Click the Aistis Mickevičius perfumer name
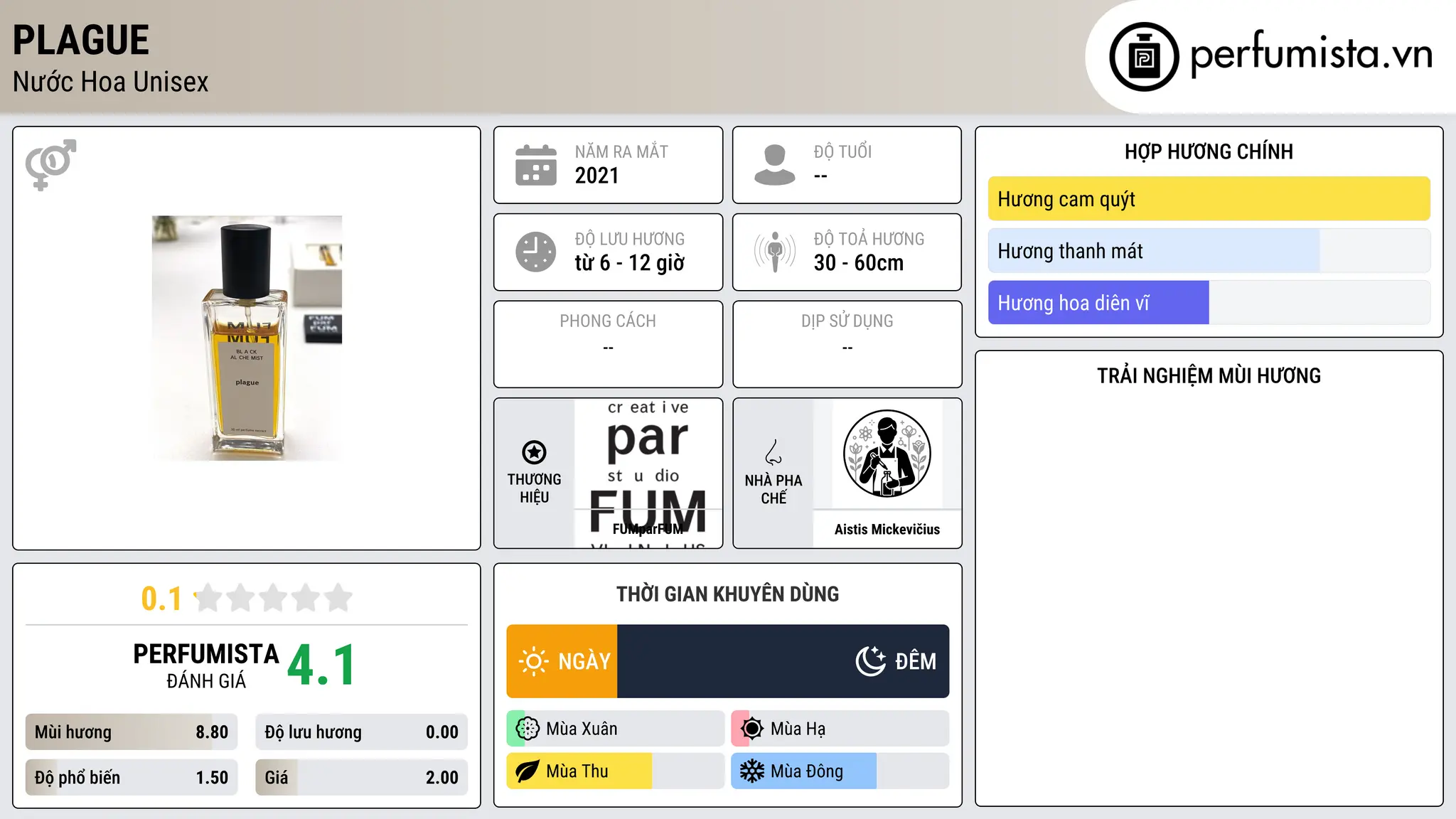The image size is (1456, 819). [887, 529]
